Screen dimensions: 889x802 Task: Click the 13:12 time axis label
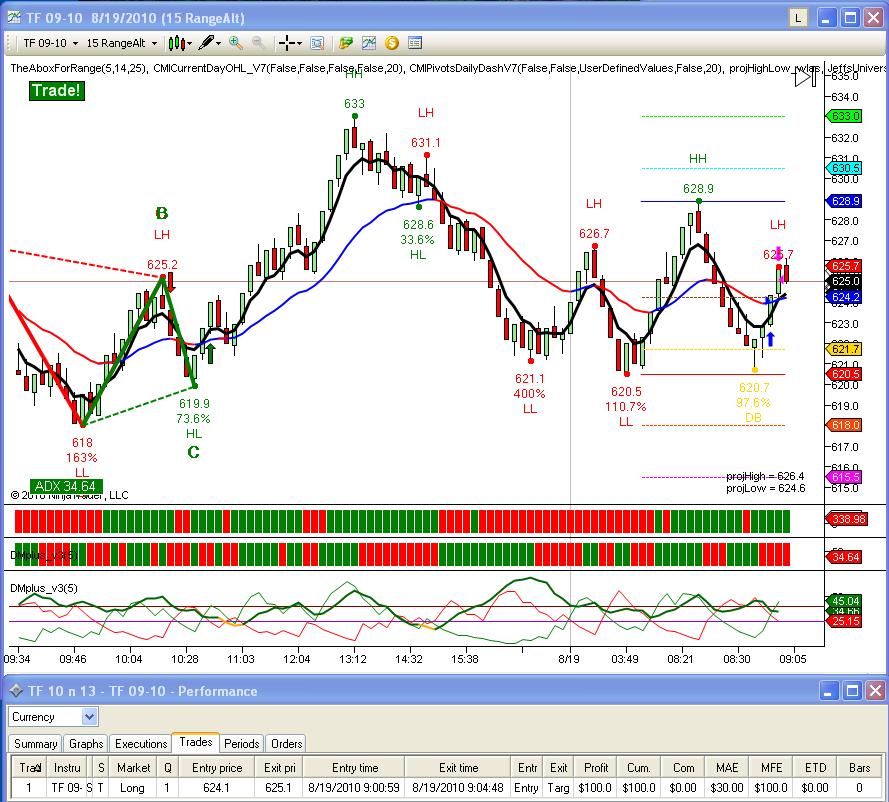pos(353,659)
